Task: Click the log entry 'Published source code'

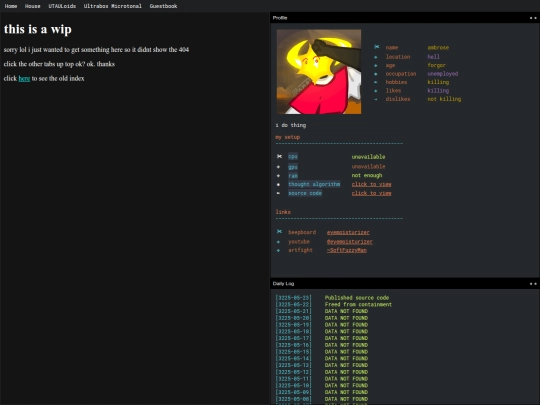Action: coord(357,298)
